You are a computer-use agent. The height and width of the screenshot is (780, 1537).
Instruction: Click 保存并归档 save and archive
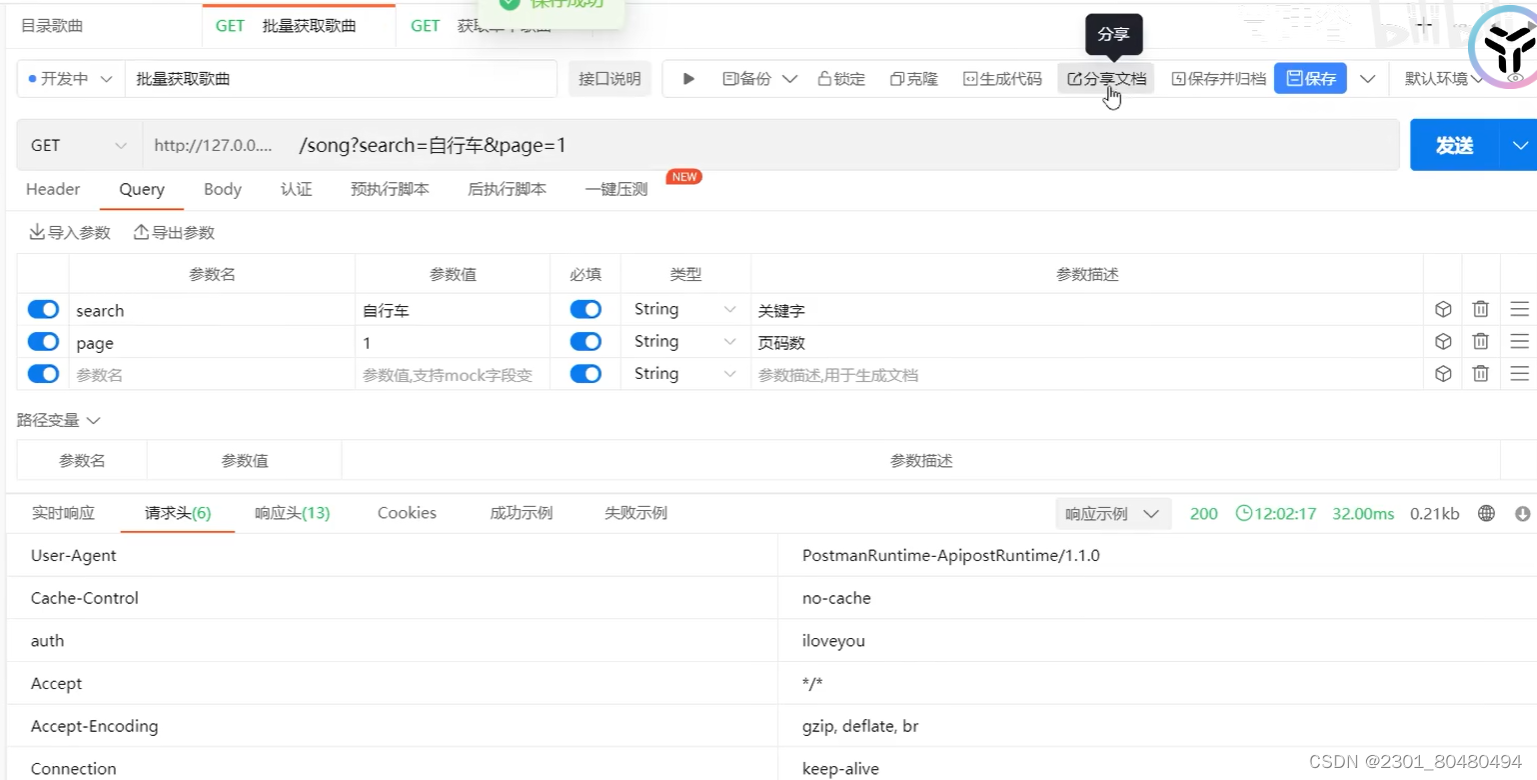point(1218,78)
